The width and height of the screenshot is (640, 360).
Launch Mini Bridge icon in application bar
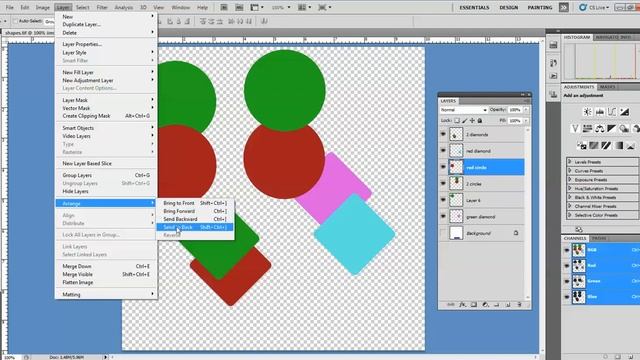[x=239, y=7]
